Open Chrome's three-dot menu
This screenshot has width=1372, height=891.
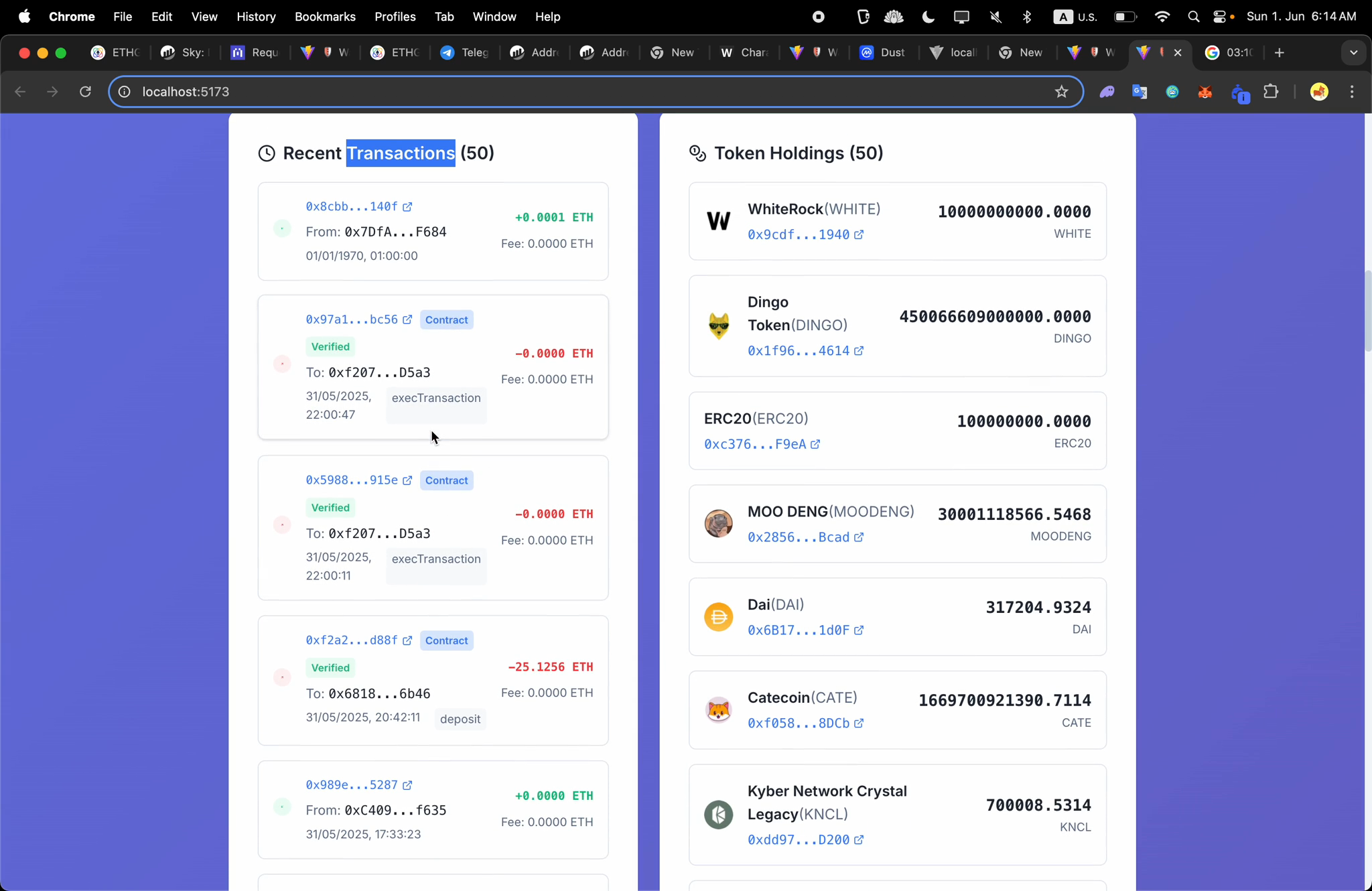click(1352, 92)
